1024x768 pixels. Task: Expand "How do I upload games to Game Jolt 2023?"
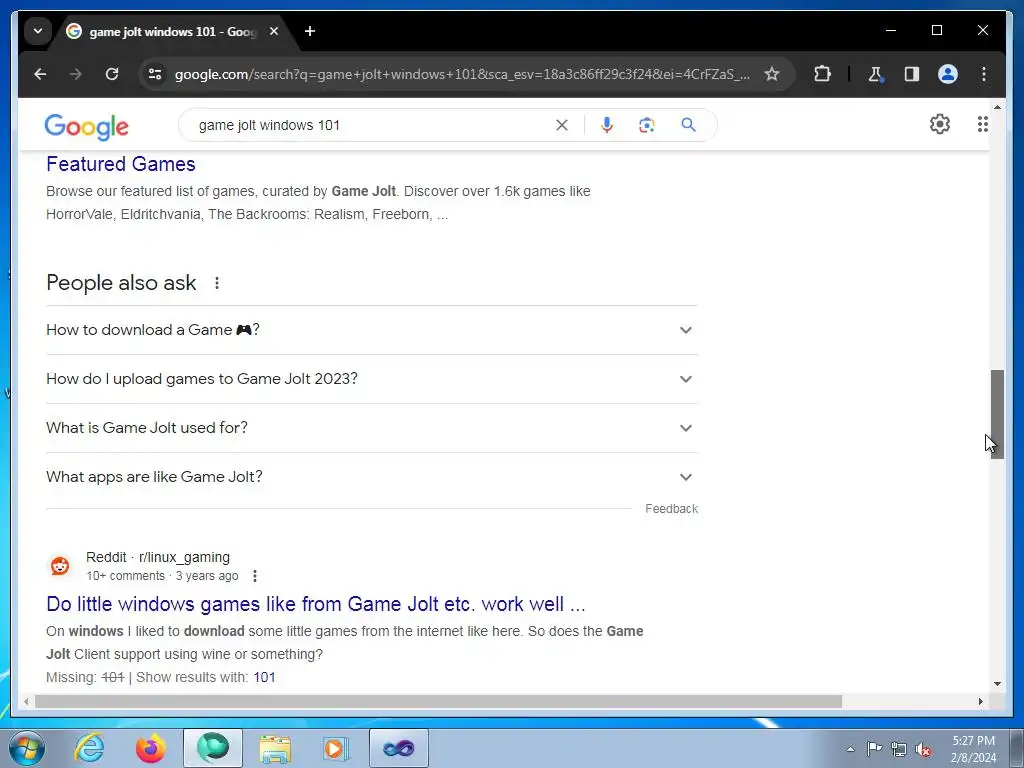(372, 379)
